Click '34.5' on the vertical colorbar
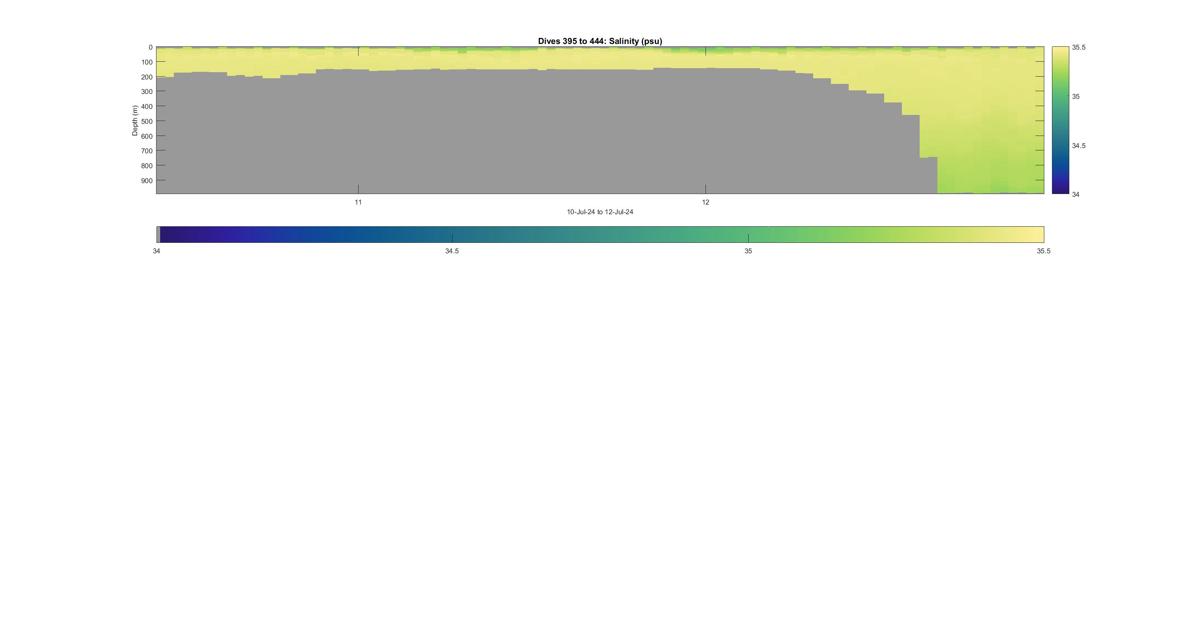Viewport: 1200px width, 622px height. [1079, 145]
